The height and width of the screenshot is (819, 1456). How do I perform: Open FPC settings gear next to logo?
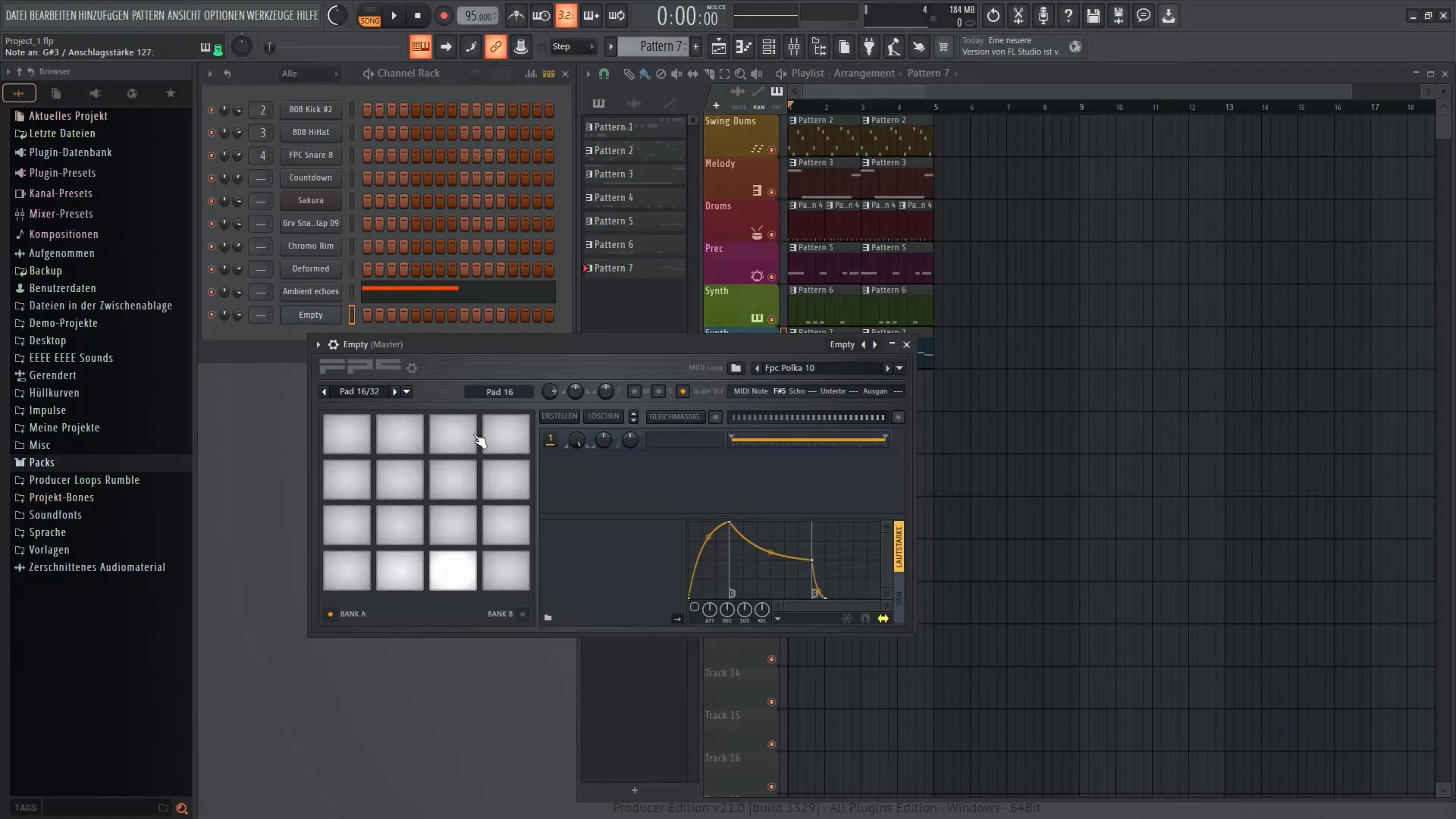412,368
